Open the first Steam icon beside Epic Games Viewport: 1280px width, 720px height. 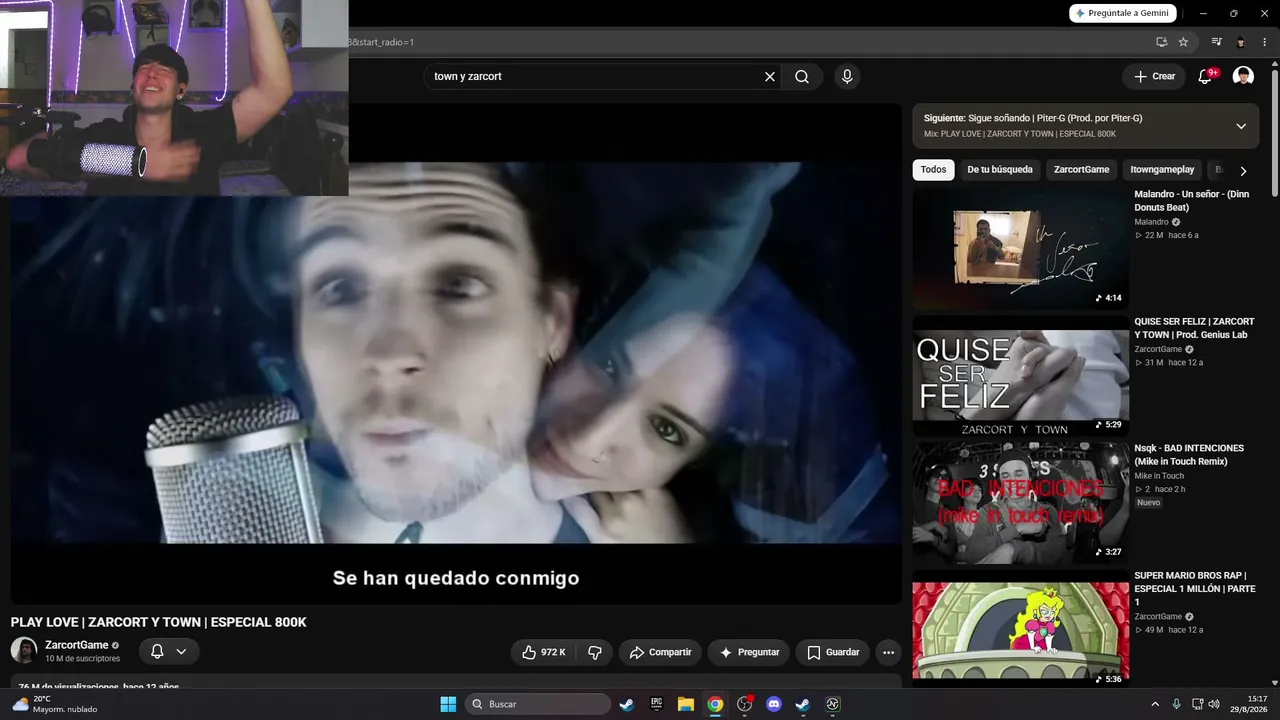tap(627, 704)
